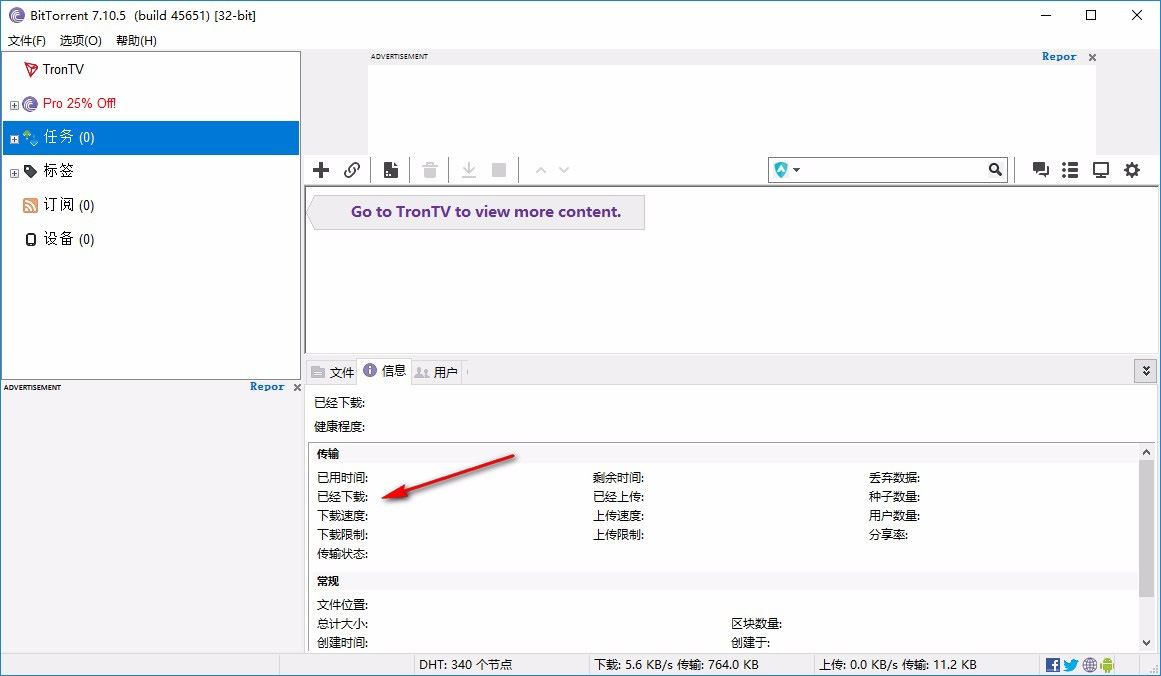Close the sidebar advertisement
Screen dimensions: 1161x676
tap(297, 387)
